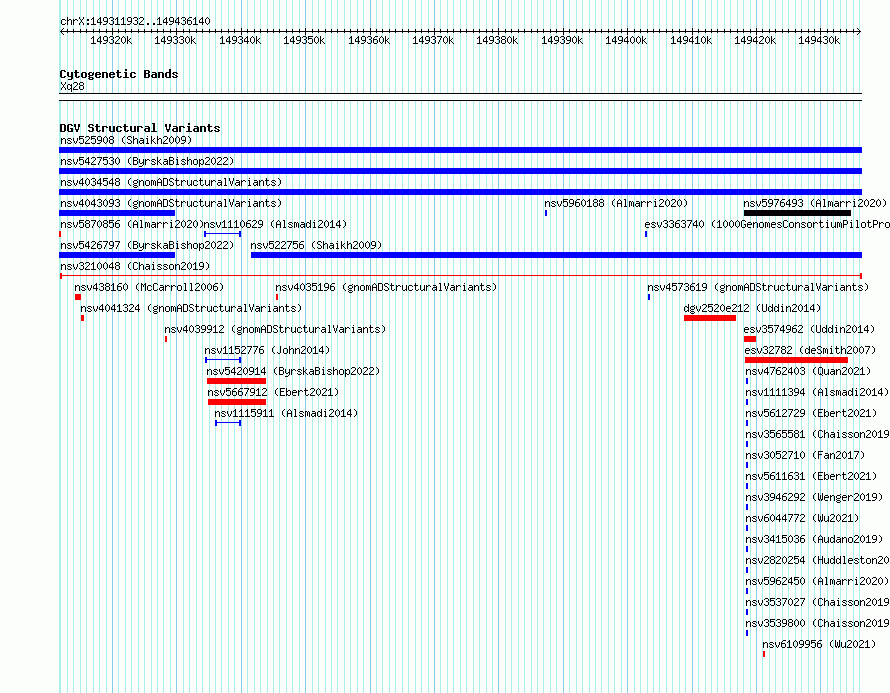The image size is (890, 693).
Task: Click the nsv525908 (Shaikh2009) variant label
Action: 126,140
